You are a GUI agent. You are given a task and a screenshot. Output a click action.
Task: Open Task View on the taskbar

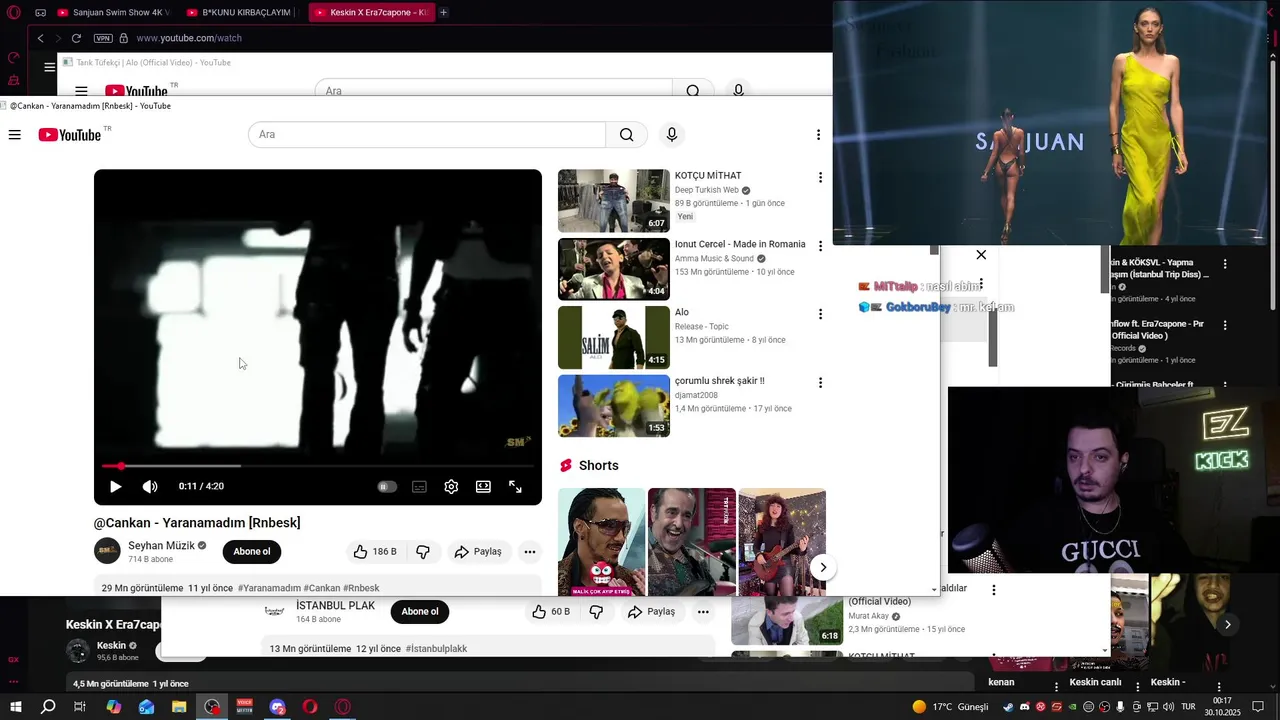click(80, 707)
